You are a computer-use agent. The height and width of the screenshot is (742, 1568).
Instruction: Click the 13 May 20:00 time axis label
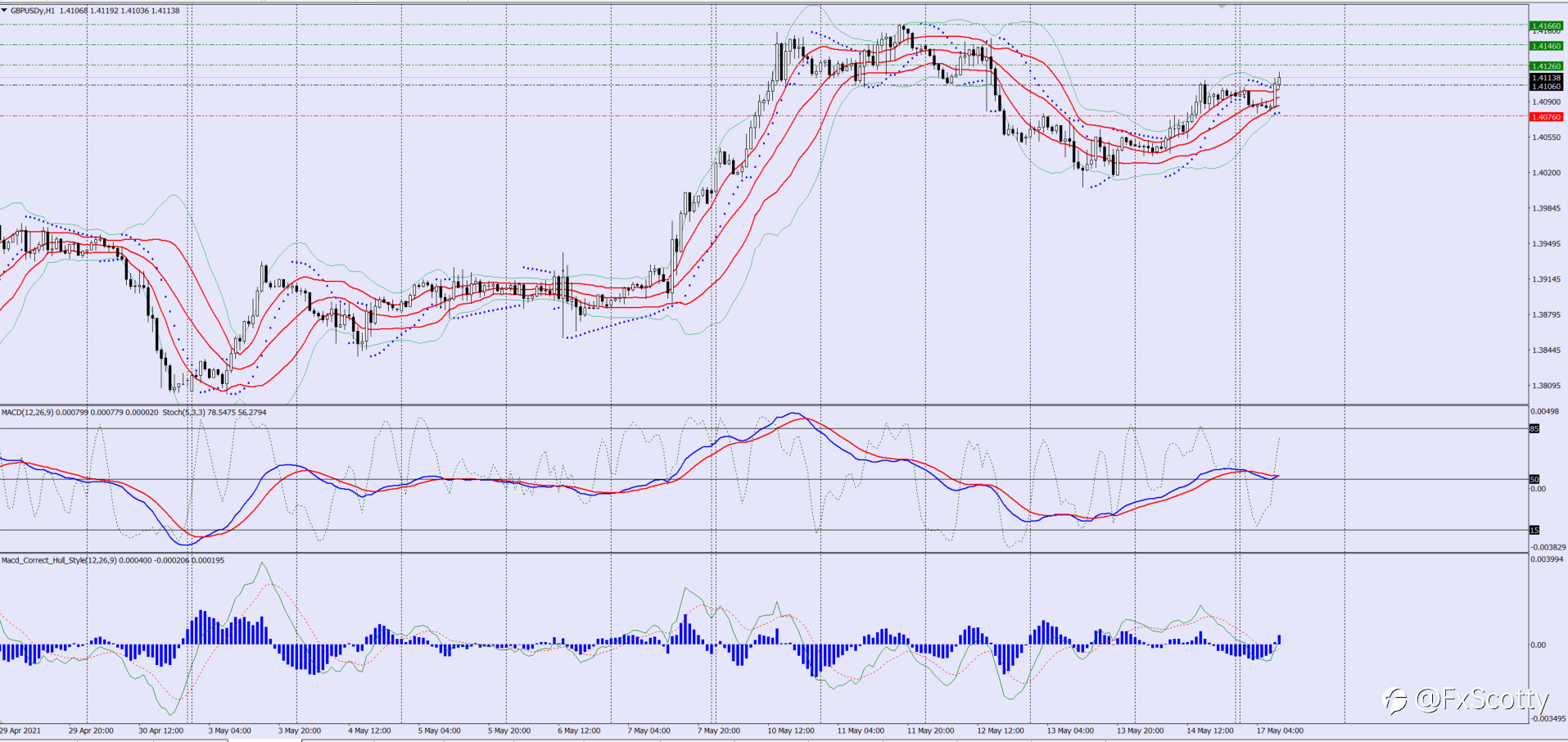pyautogui.click(x=1141, y=731)
